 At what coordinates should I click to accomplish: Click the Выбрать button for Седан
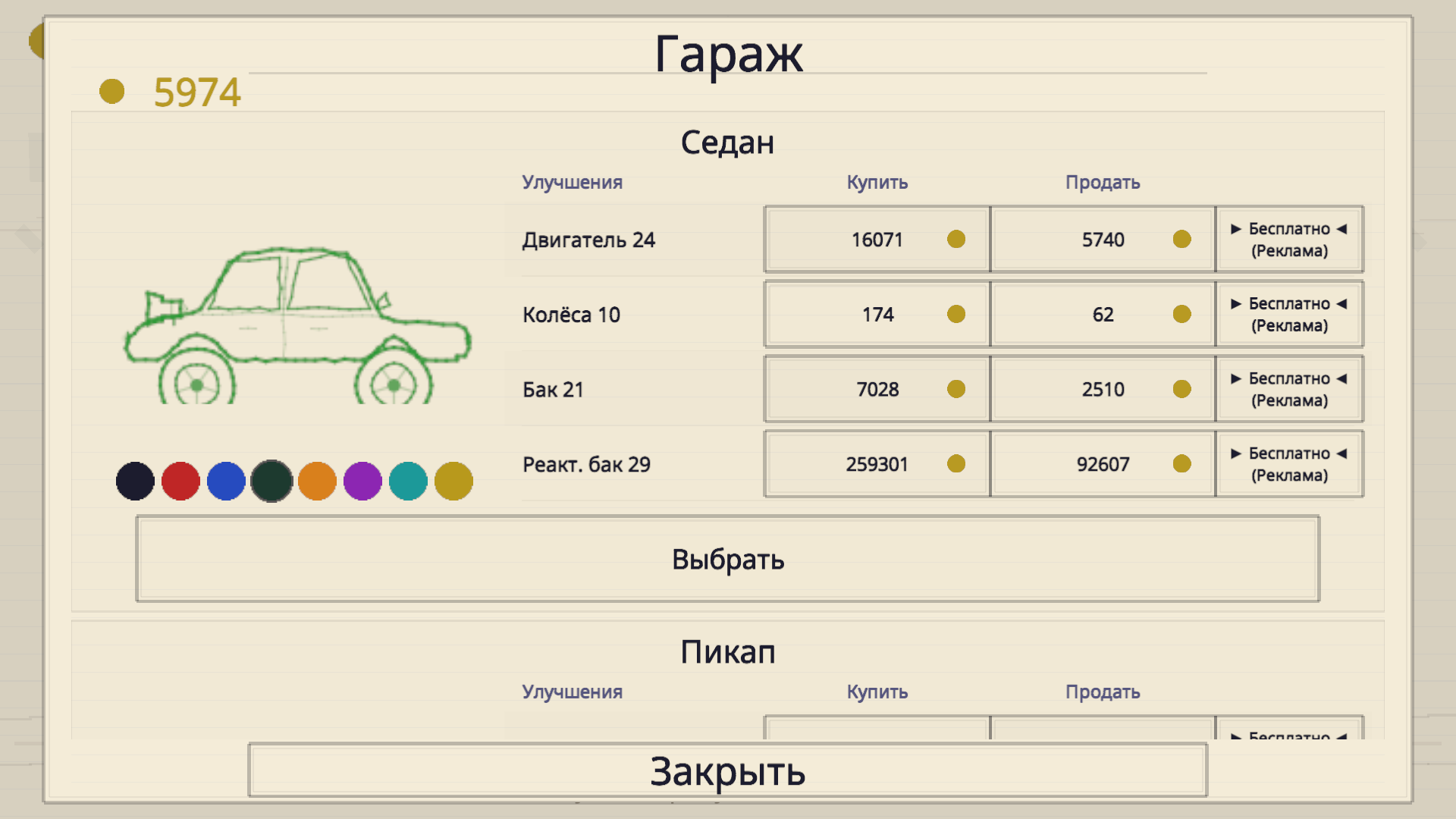point(728,559)
